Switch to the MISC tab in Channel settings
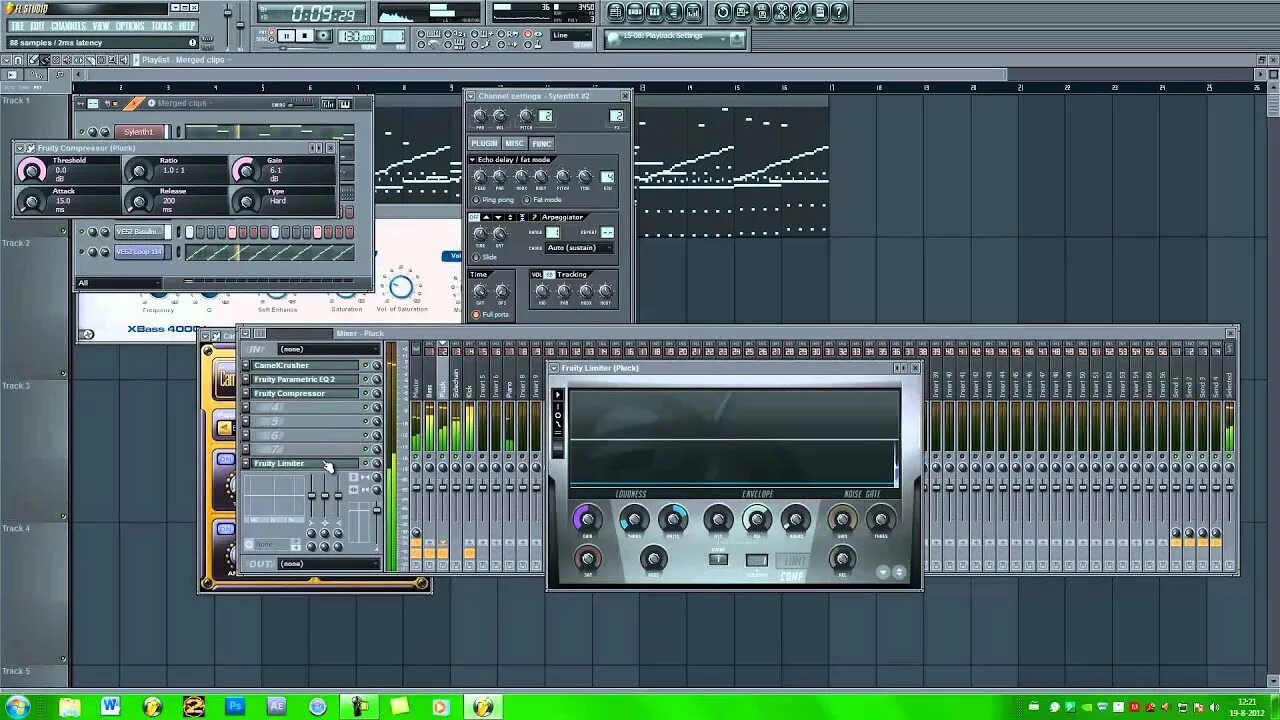This screenshot has height=720, width=1280. 514,143
